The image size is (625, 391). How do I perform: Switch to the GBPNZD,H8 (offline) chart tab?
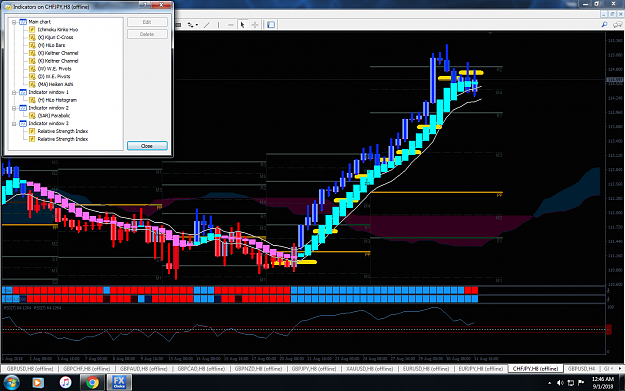[258, 369]
